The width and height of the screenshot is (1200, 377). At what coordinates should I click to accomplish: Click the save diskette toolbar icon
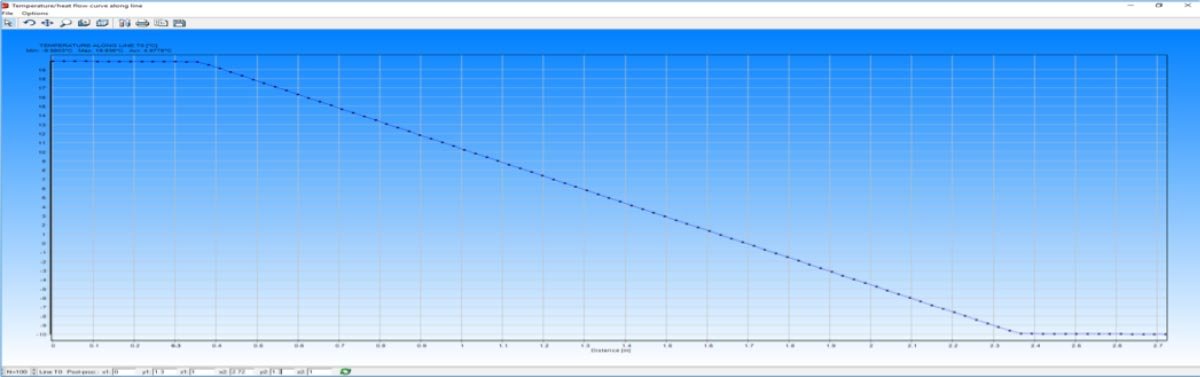coord(179,23)
